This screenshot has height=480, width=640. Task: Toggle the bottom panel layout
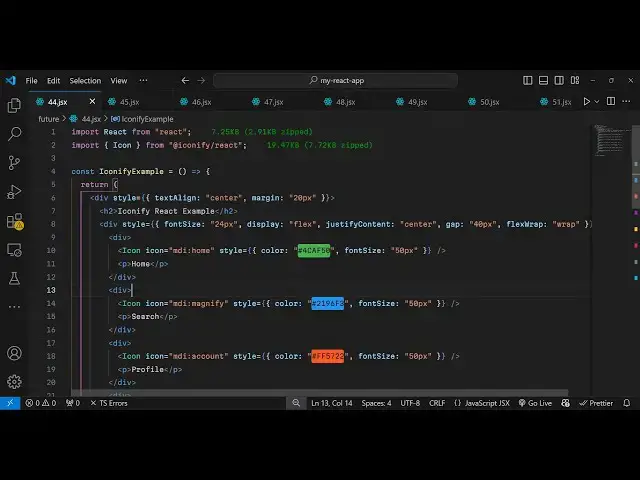click(543, 80)
